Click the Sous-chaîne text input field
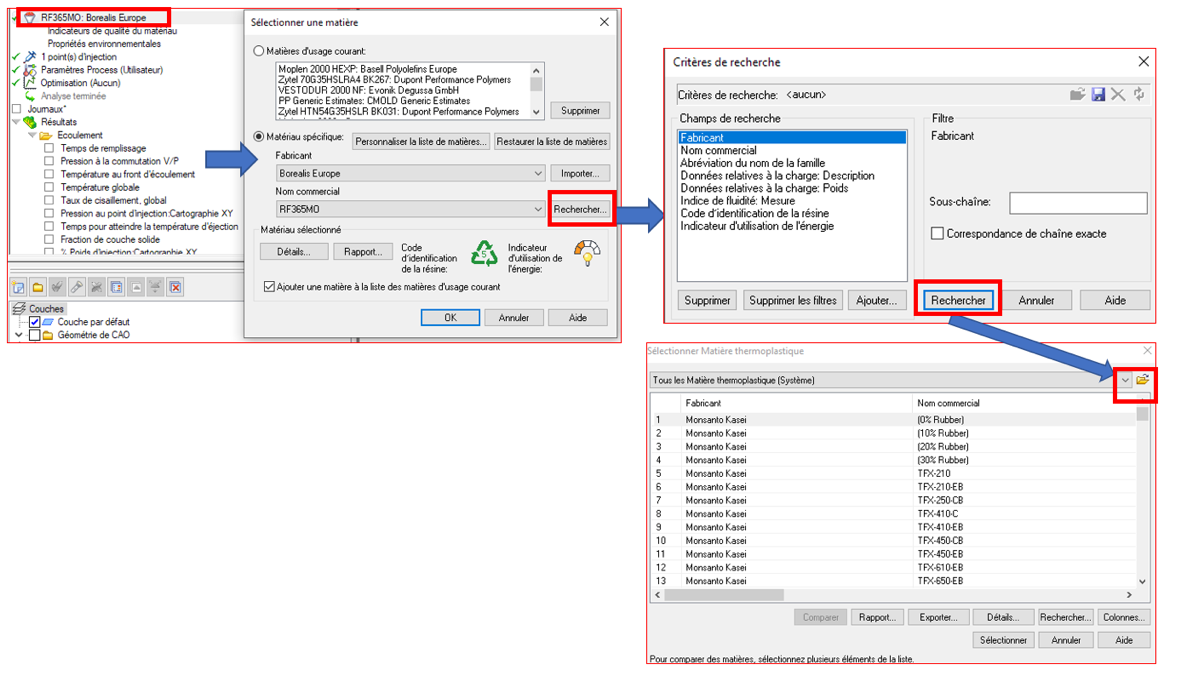The width and height of the screenshot is (1191, 681). pyautogui.click(x=1077, y=203)
